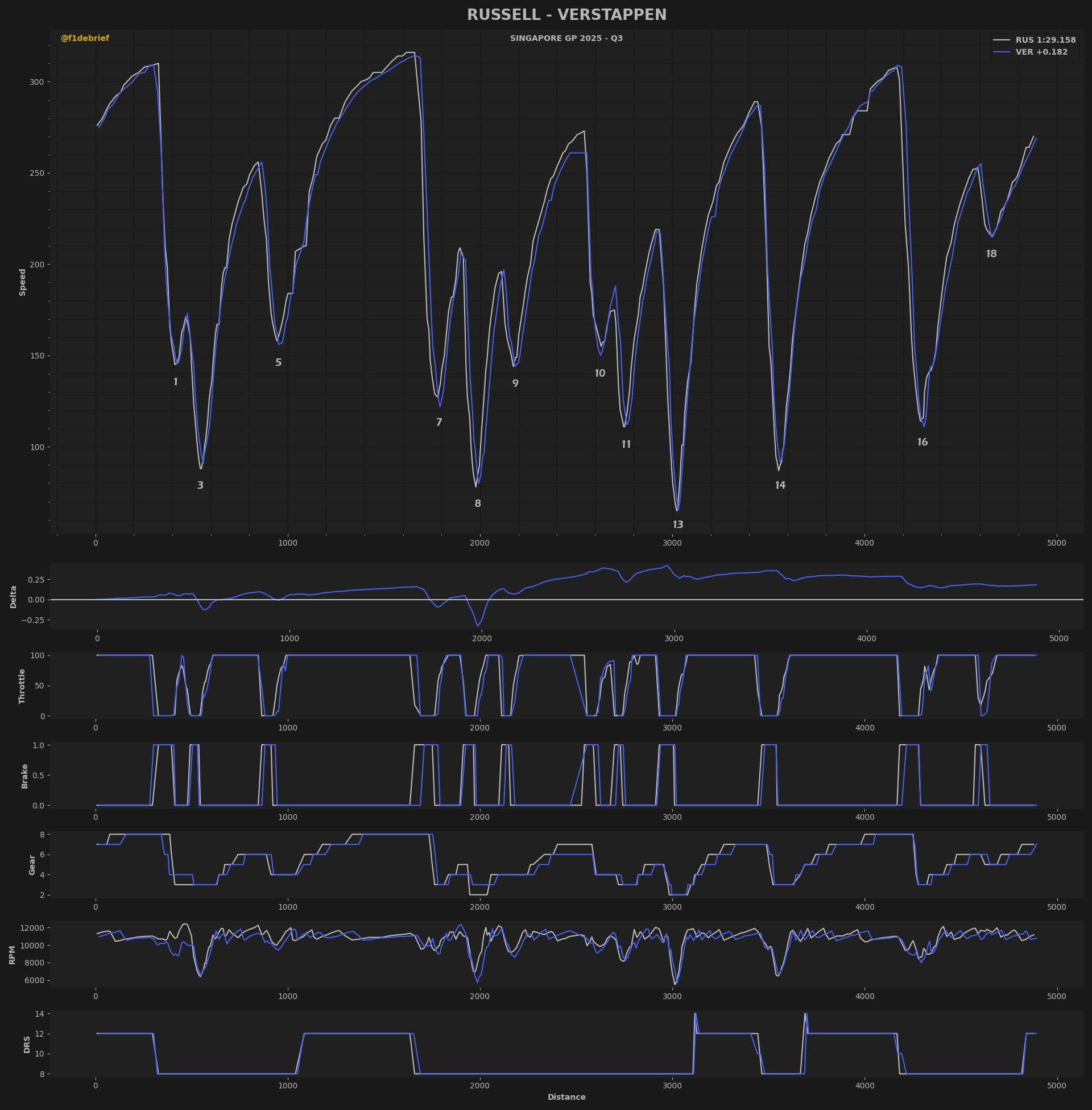Click the 2000 tick under the Delta plot
Viewport: 1092px width, 1110px height.
pyautogui.click(x=482, y=638)
